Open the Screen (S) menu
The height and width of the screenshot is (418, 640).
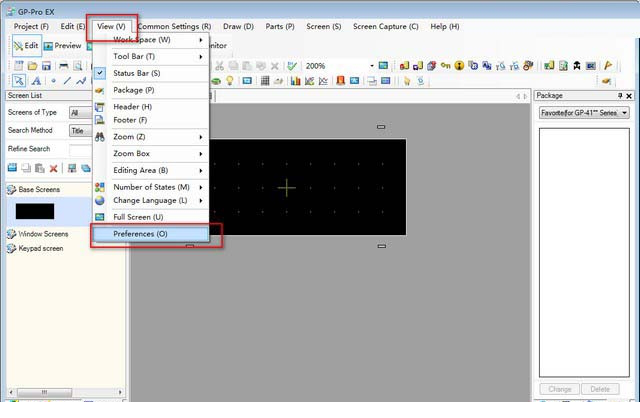pos(324,26)
